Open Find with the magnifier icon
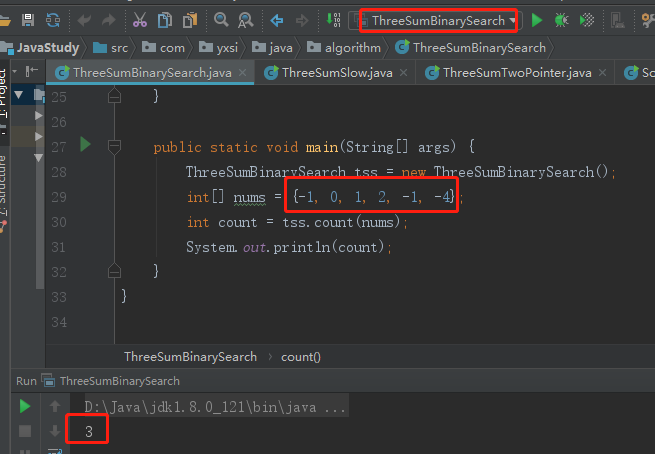 point(221,20)
